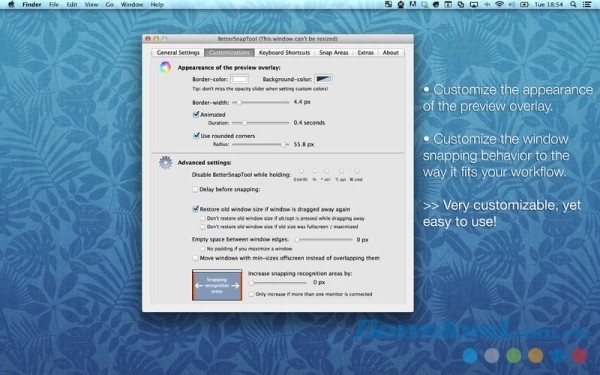Select the fn modifier option
Viewport: 600px width, 375px height.
(x=315, y=171)
